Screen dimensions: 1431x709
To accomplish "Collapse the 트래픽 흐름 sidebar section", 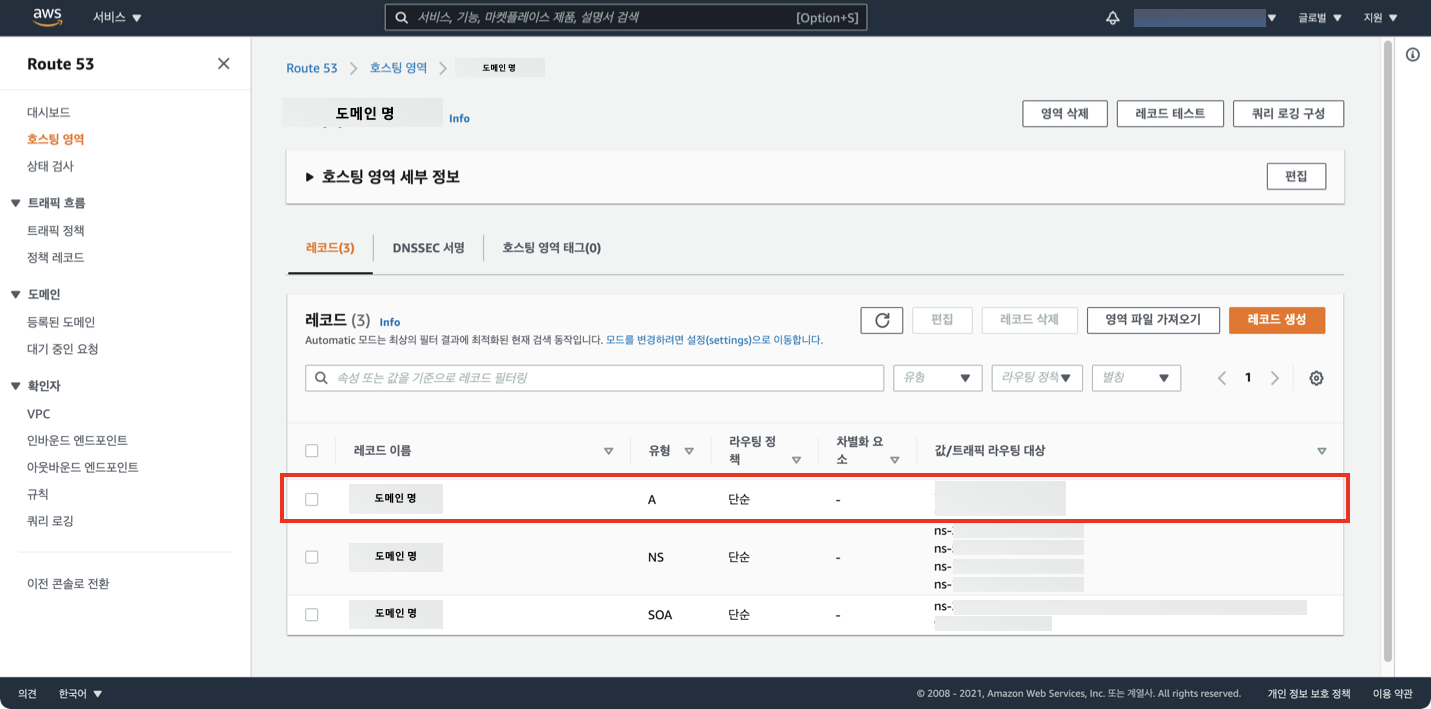I will [15, 203].
